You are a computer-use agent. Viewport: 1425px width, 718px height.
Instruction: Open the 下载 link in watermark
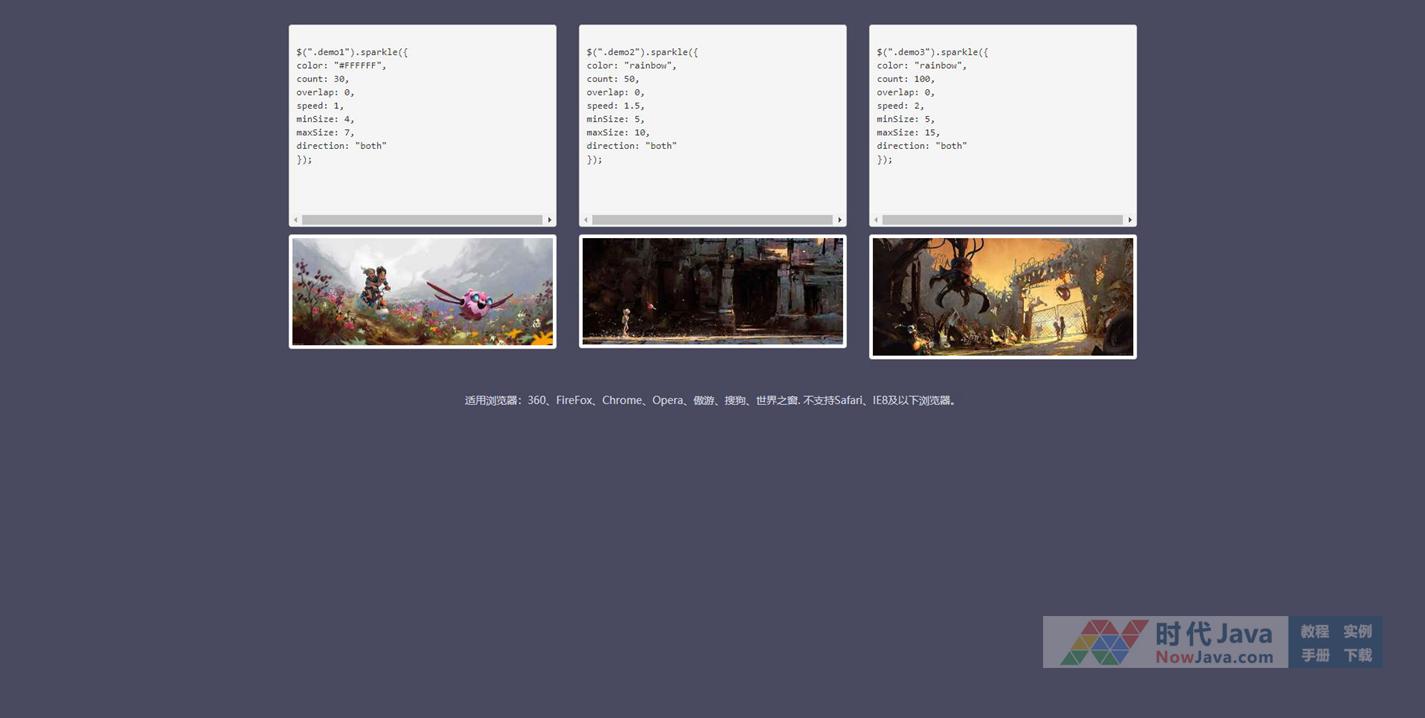point(1357,655)
